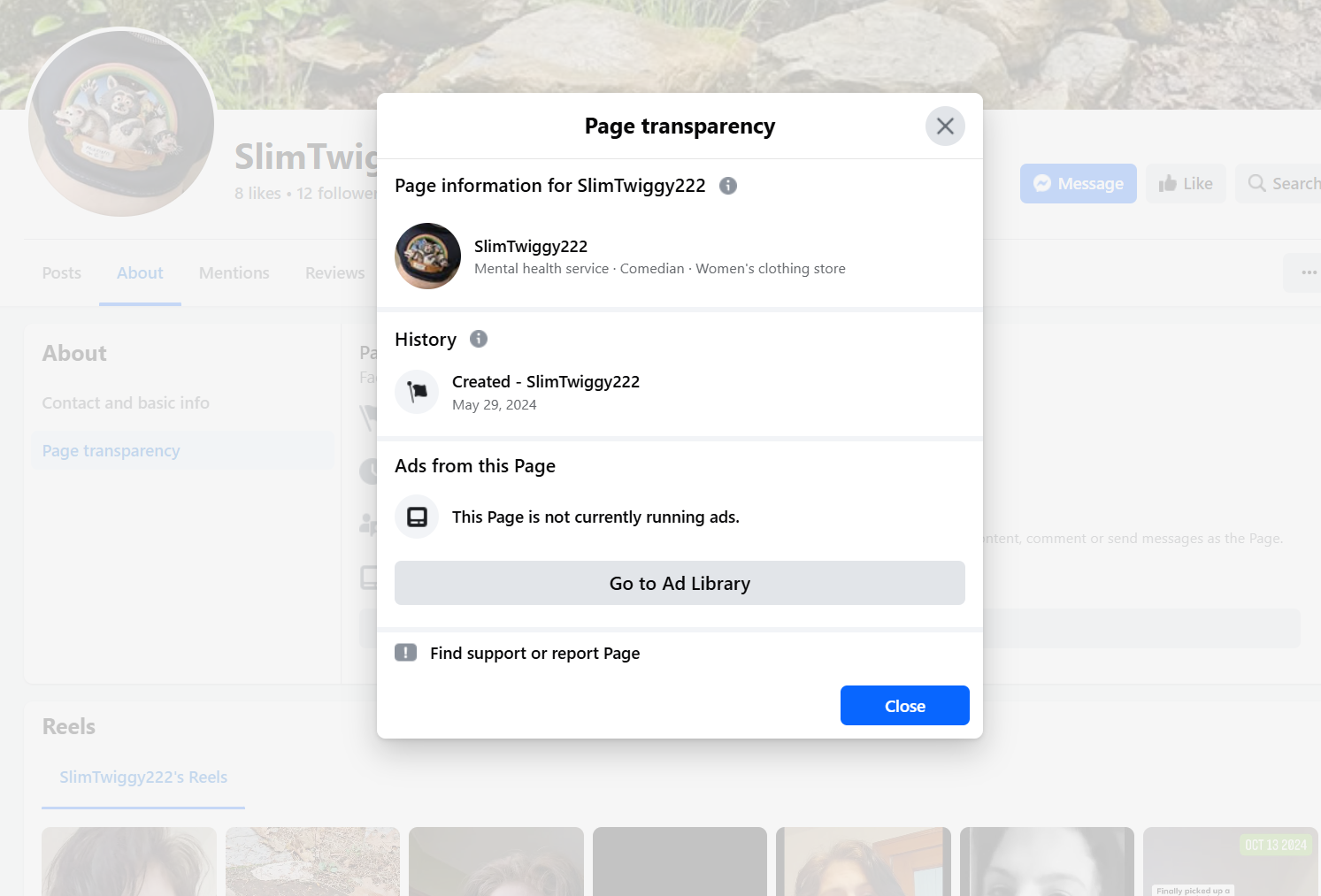The width and height of the screenshot is (1321, 896).
Task: Click the Messenger icon in Message button
Action: pos(1042,183)
